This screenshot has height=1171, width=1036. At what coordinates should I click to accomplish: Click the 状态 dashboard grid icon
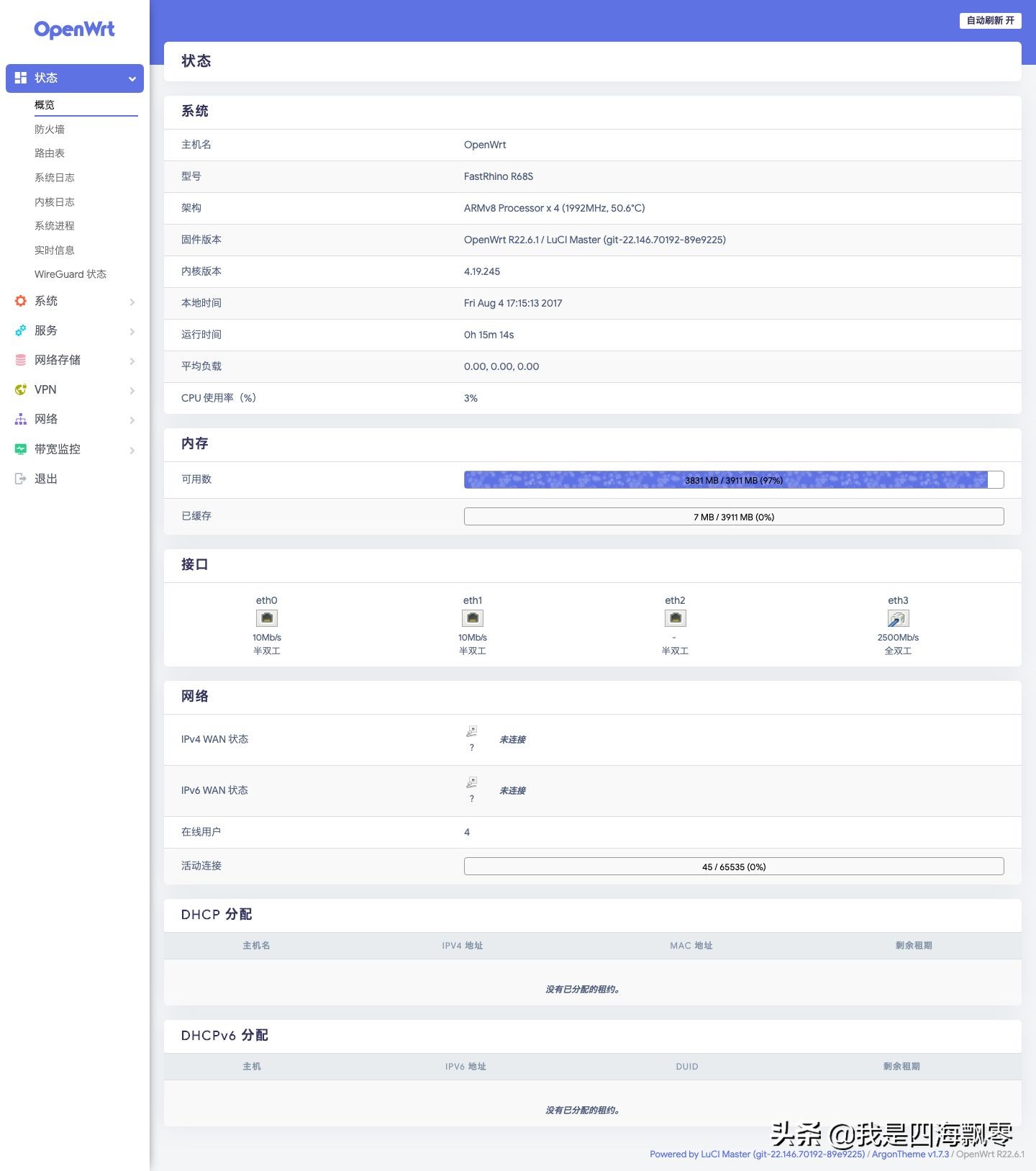pos(21,78)
